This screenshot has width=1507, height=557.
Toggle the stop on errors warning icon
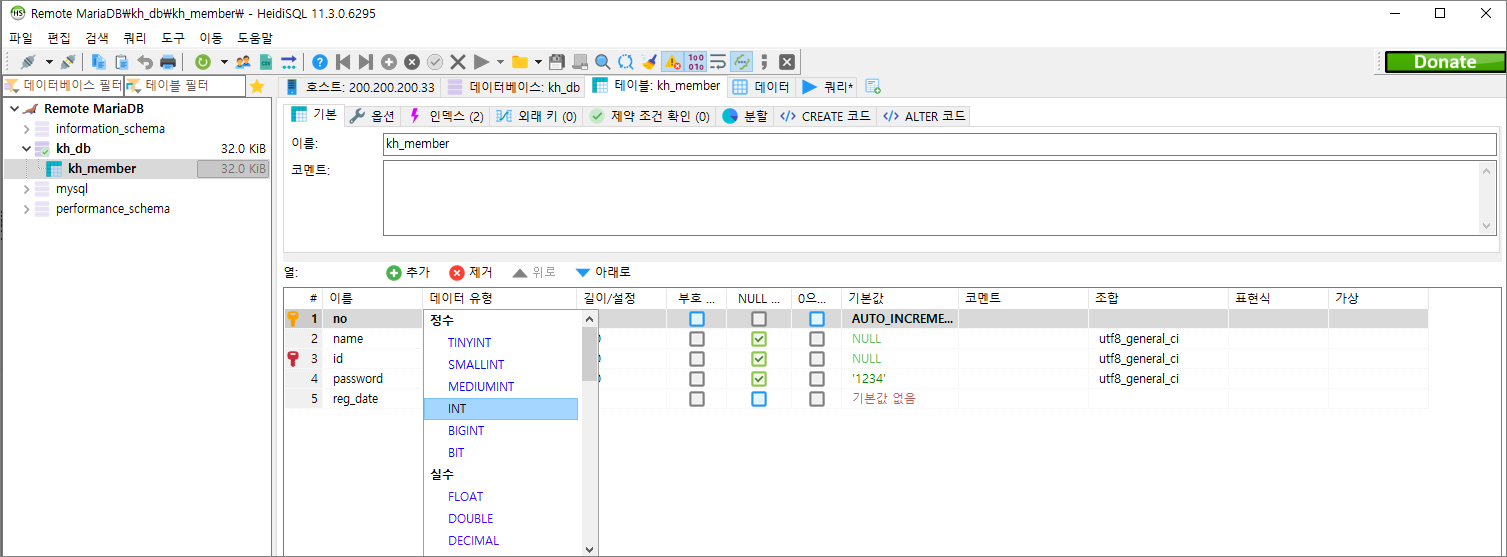click(673, 61)
